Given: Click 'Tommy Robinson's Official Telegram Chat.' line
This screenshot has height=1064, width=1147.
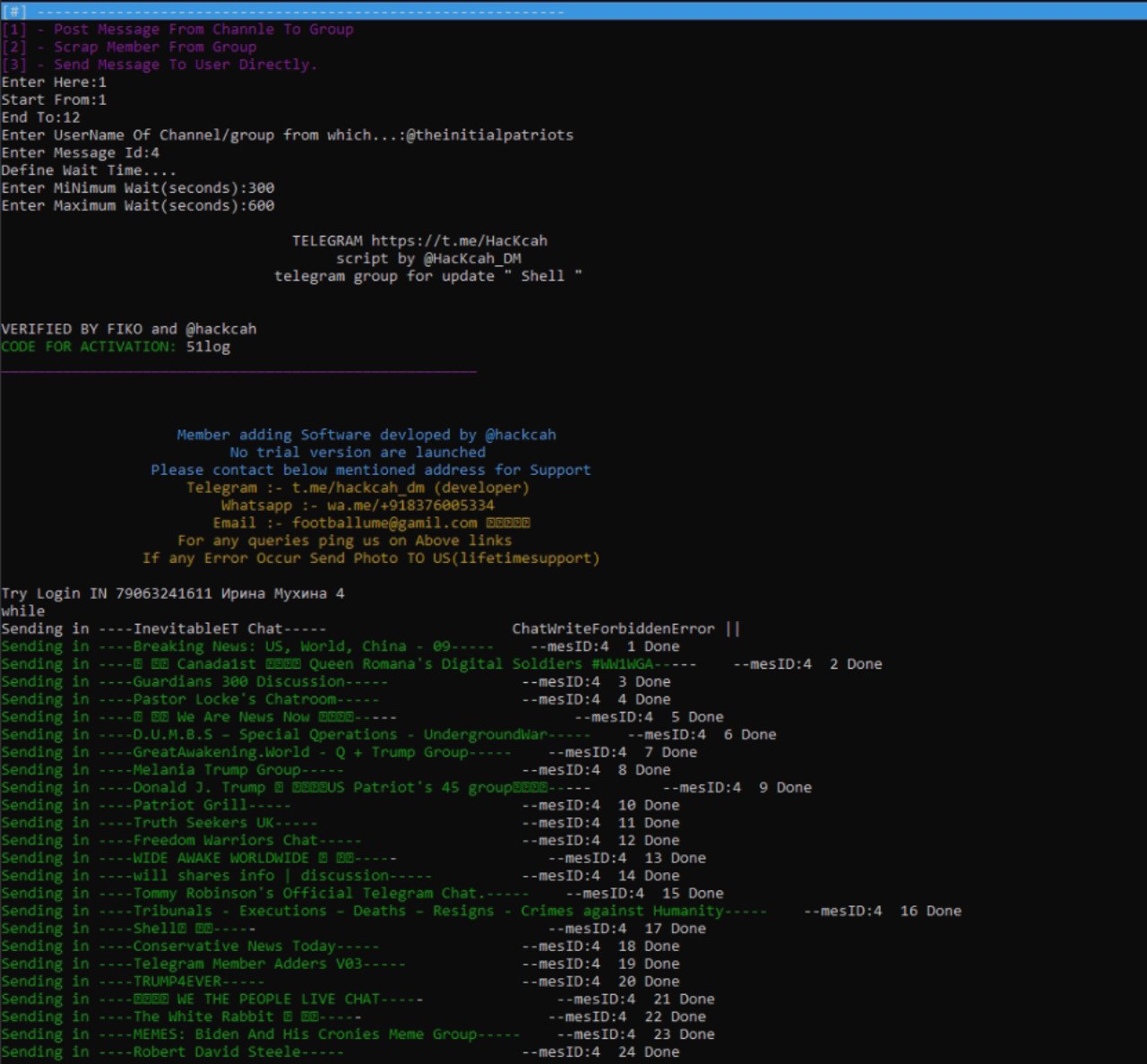Looking at the screenshot, I should [x=362, y=894].
